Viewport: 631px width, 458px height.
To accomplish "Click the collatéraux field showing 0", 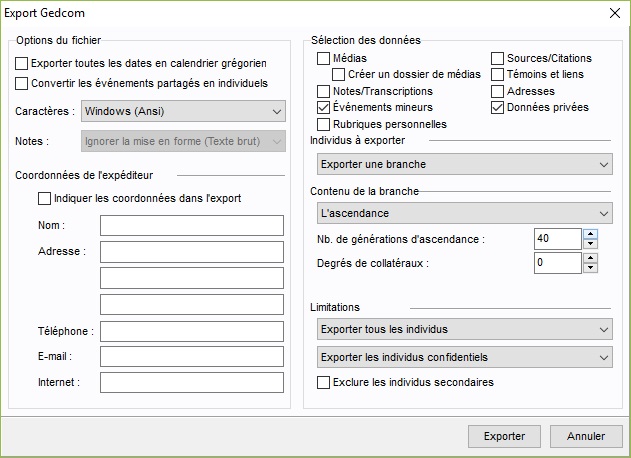I will [x=558, y=263].
